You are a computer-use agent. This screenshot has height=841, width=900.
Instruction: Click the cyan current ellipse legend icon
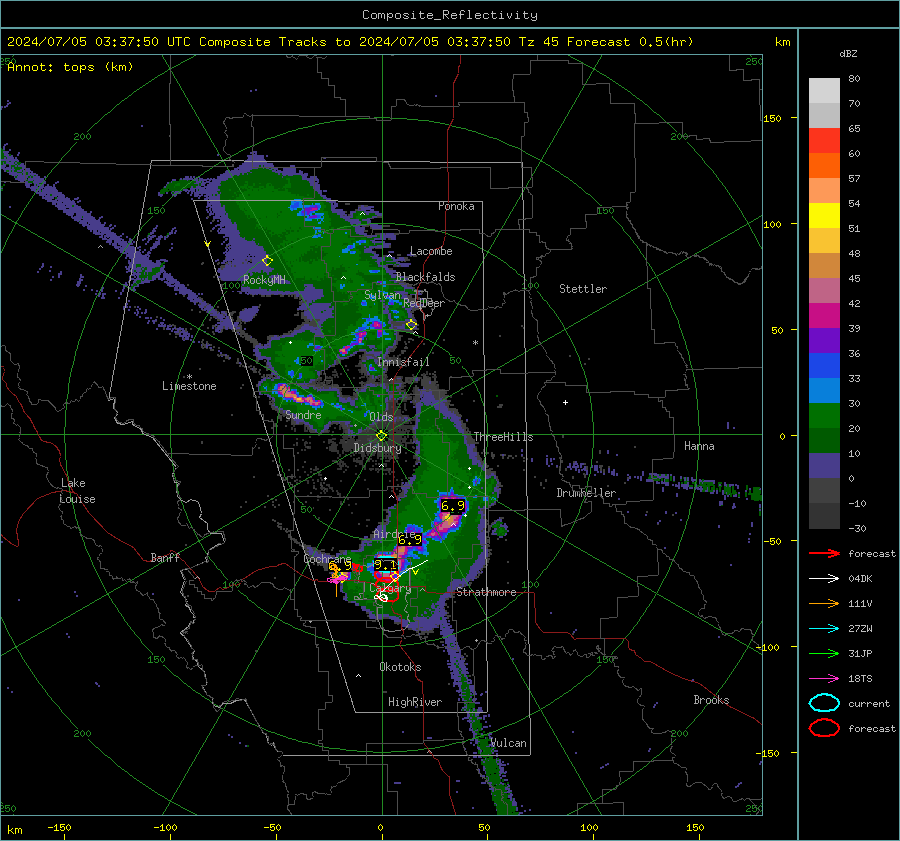click(824, 703)
